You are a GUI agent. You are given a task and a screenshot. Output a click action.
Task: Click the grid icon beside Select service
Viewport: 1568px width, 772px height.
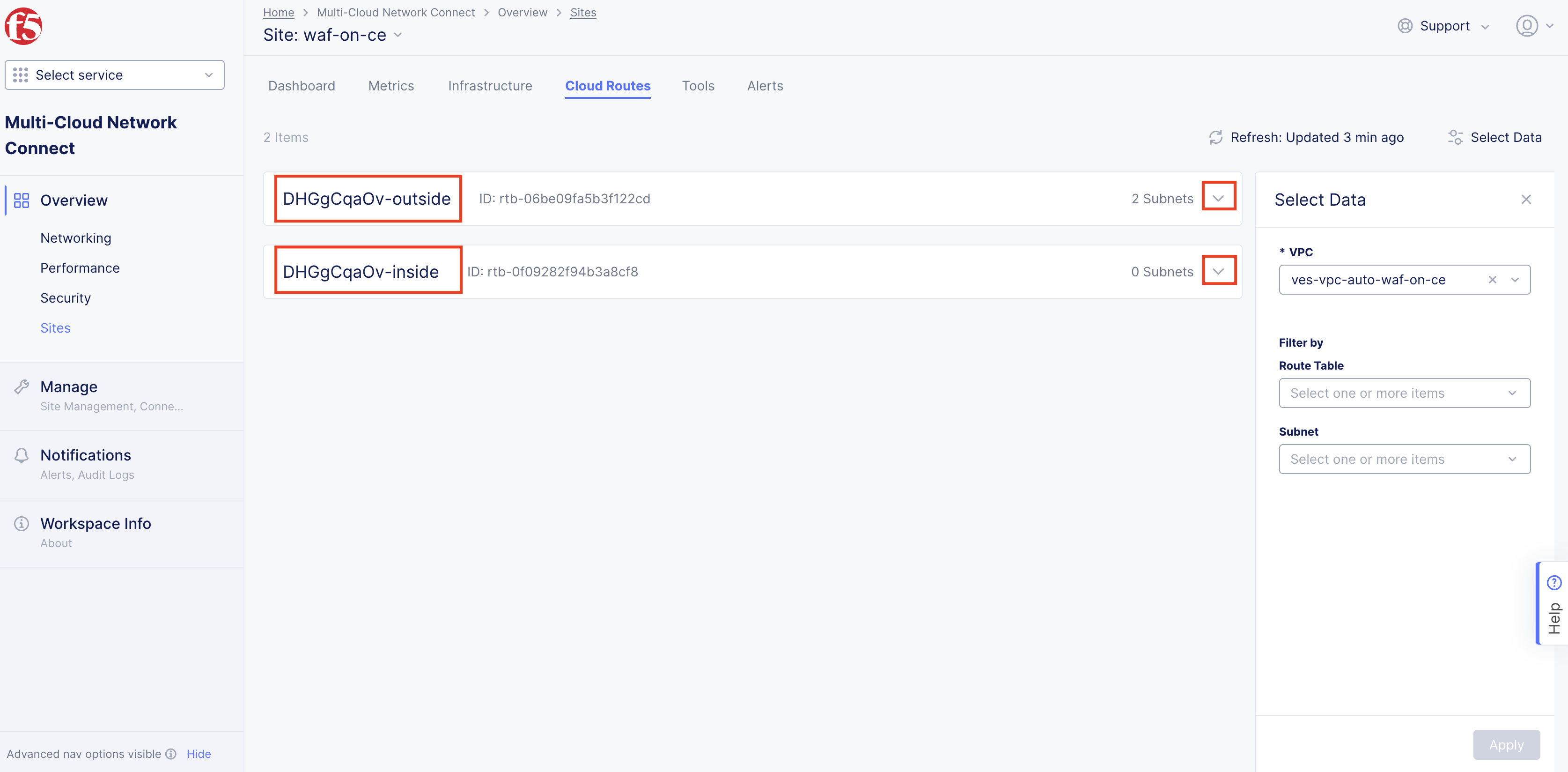pyautogui.click(x=20, y=74)
